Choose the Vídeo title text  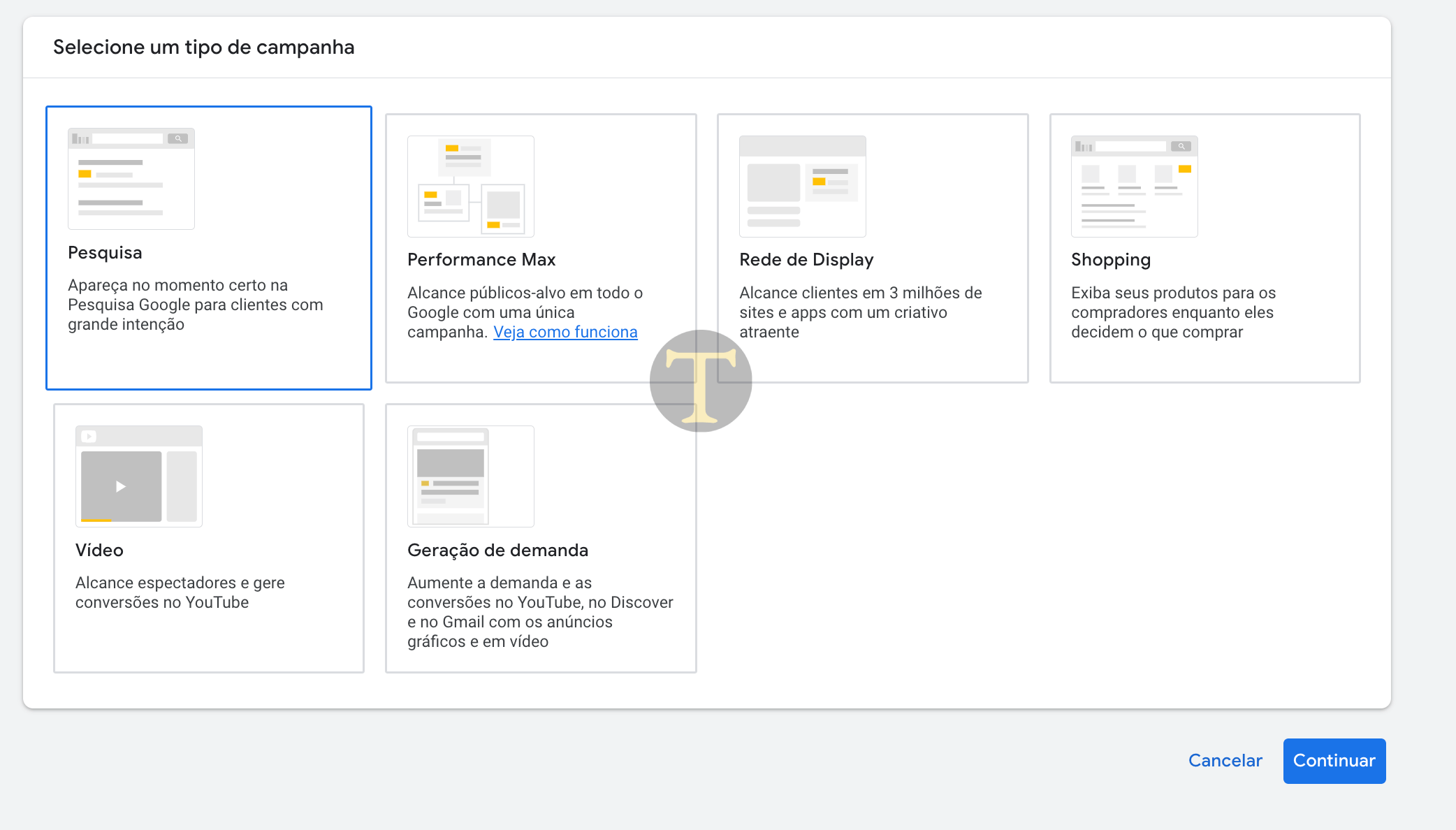pos(99,551)
